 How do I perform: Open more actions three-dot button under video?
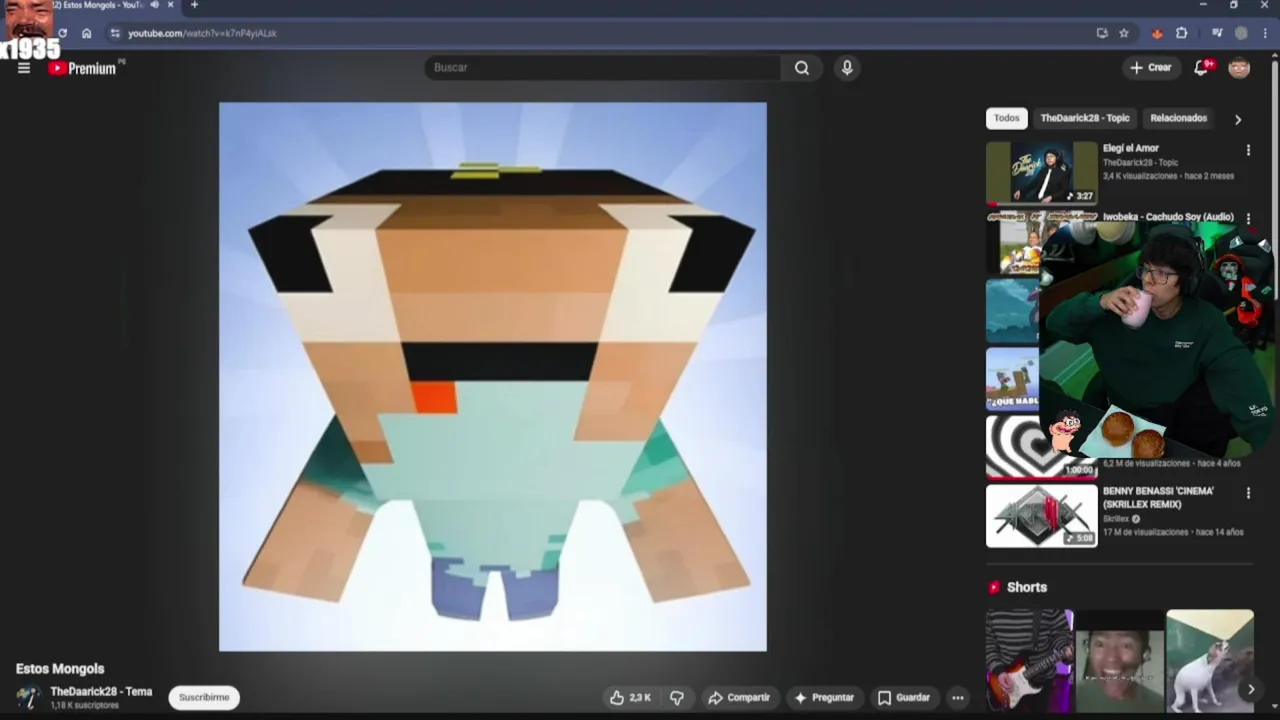(958, 698)
